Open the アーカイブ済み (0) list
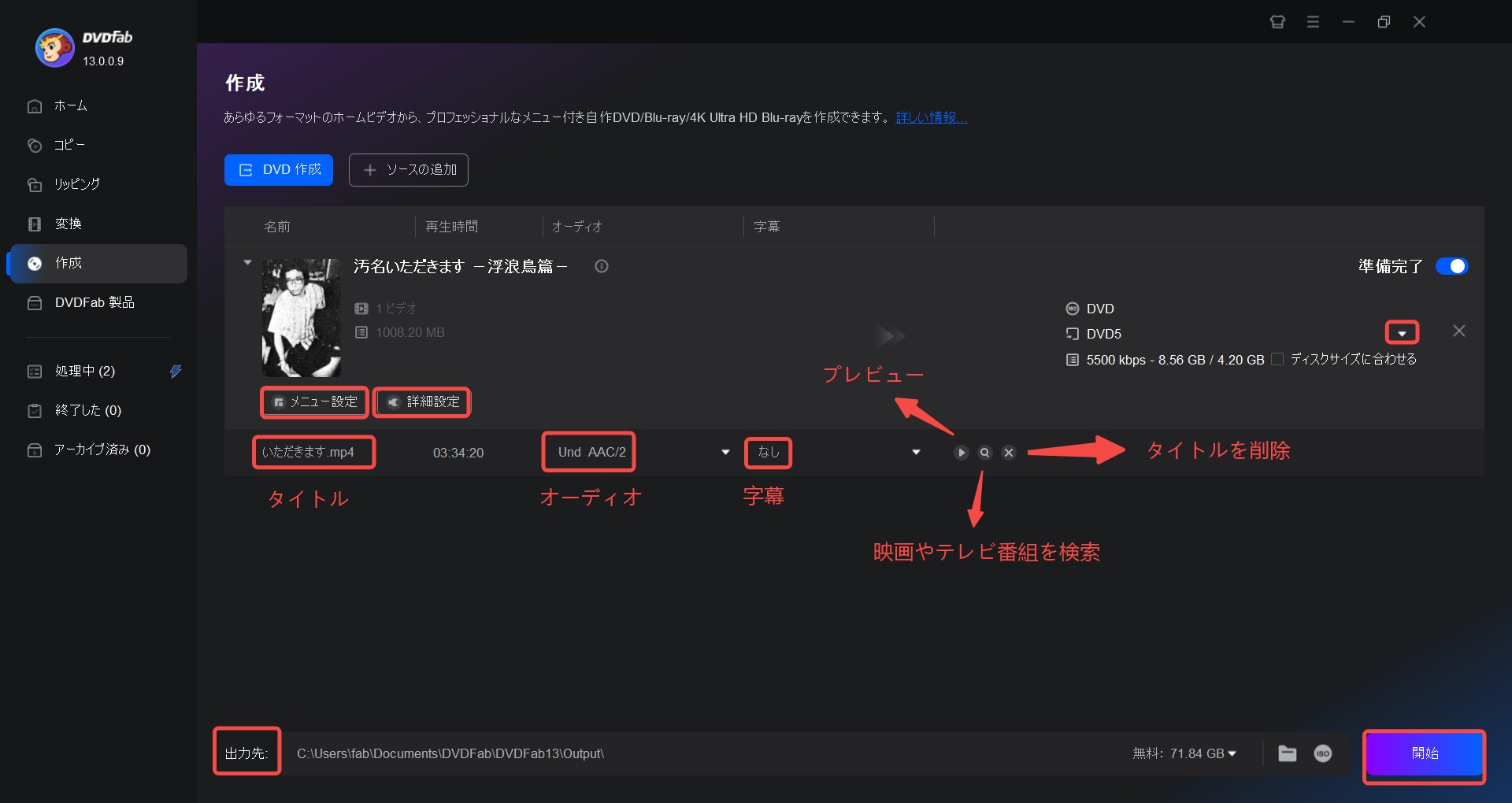 tap(102, 450)
